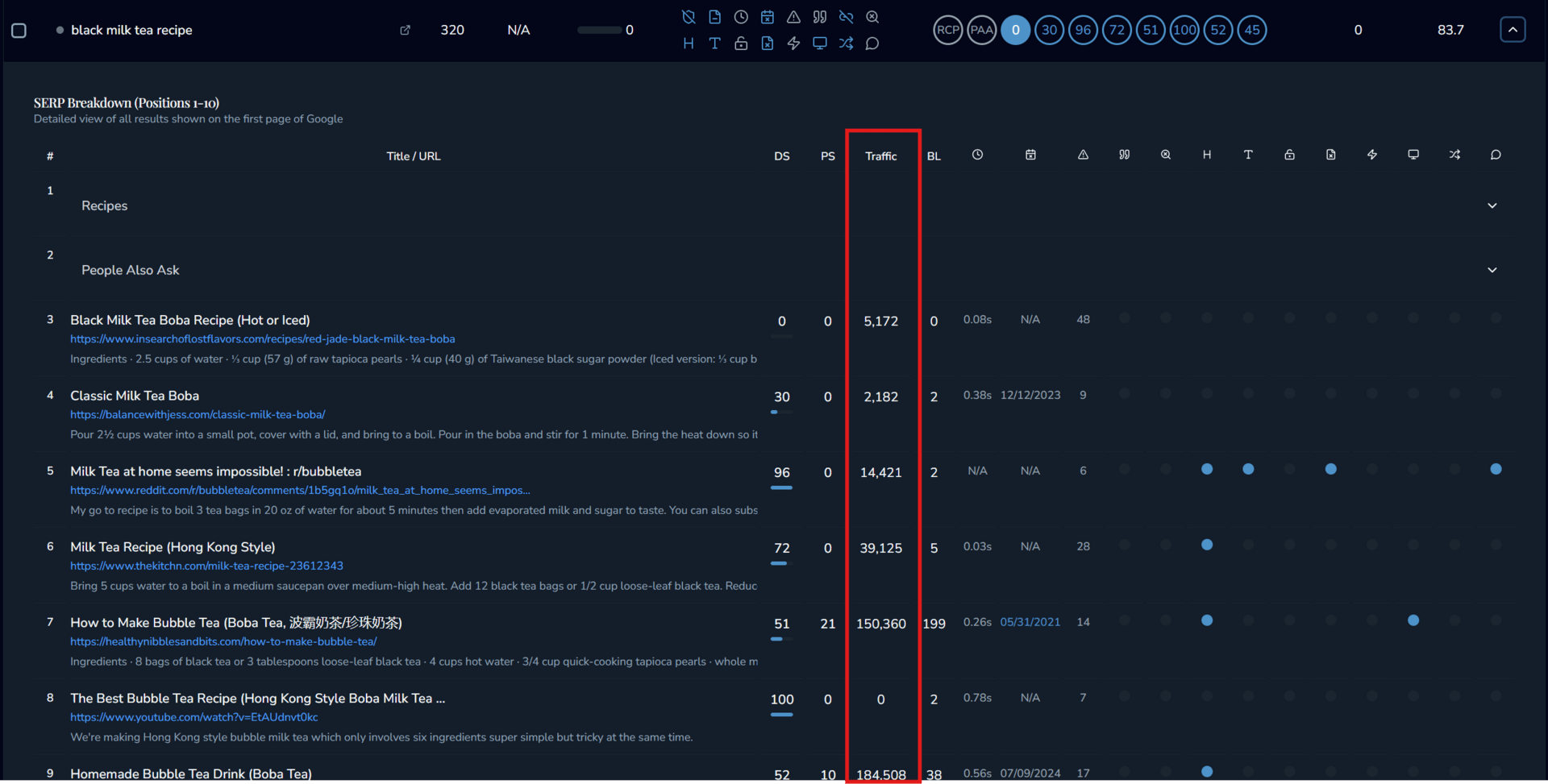Sort by the T title column in the header

click(x=1248, y=155)
